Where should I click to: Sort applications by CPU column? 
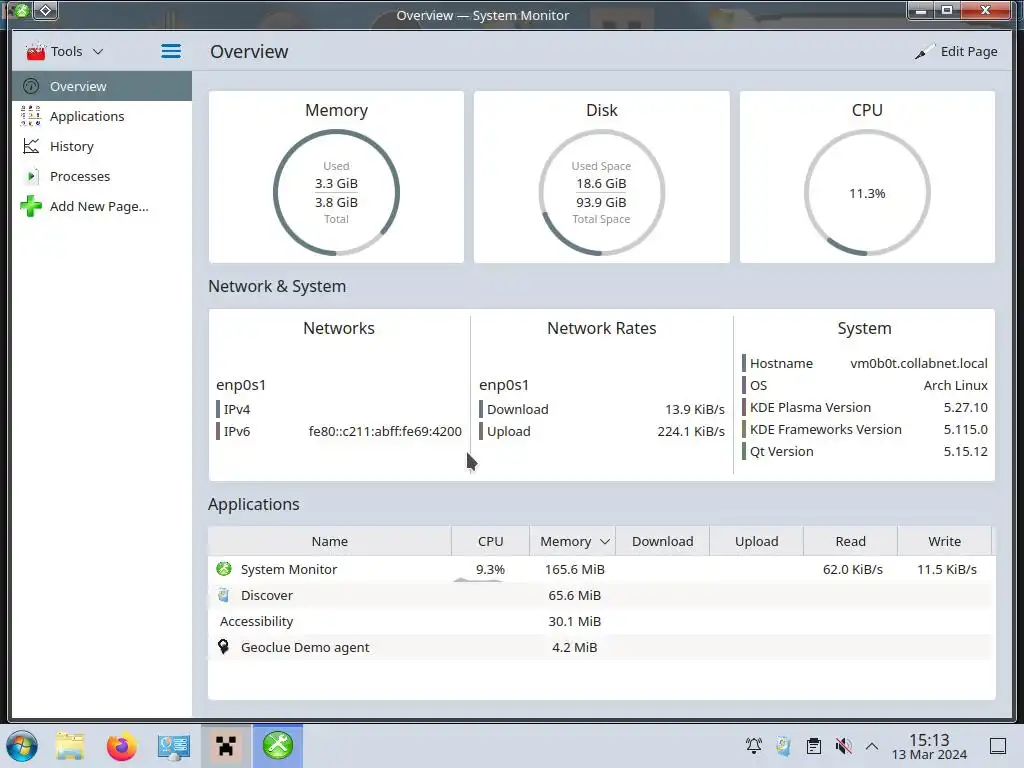pyautogui.click(x=490, y=541)
